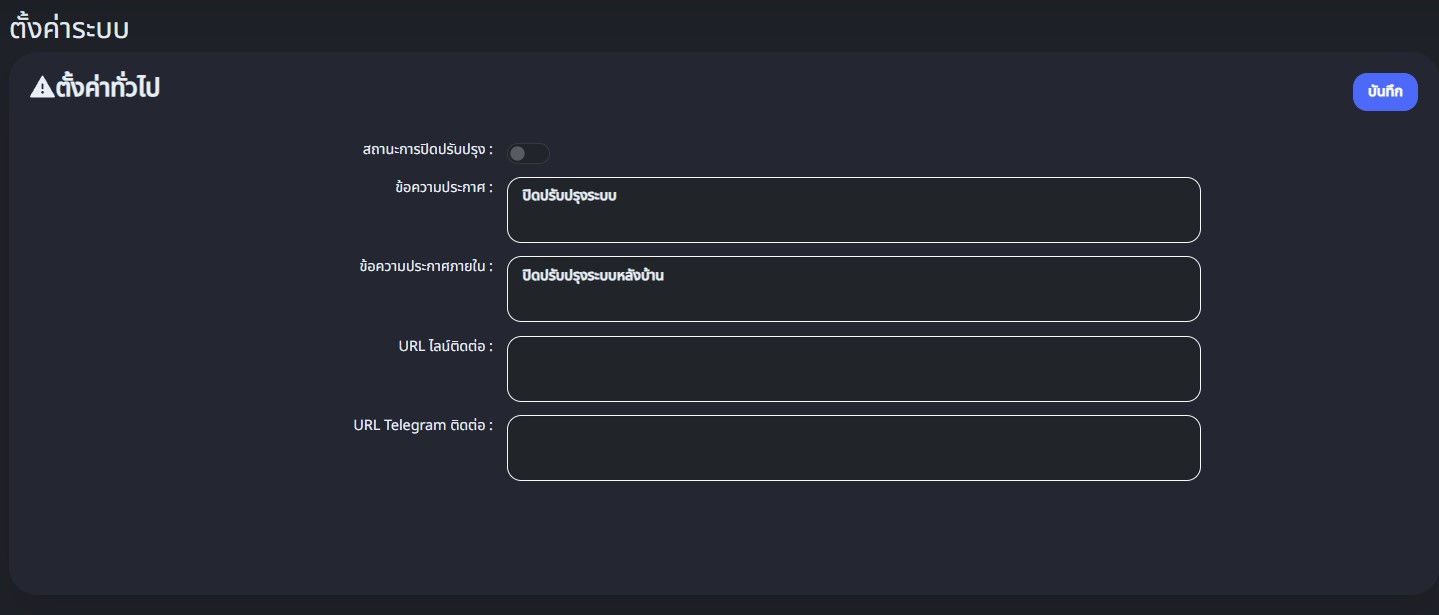Click the warning triangle icon beside ตั้งค่าทั่วไป

(42, 88)
